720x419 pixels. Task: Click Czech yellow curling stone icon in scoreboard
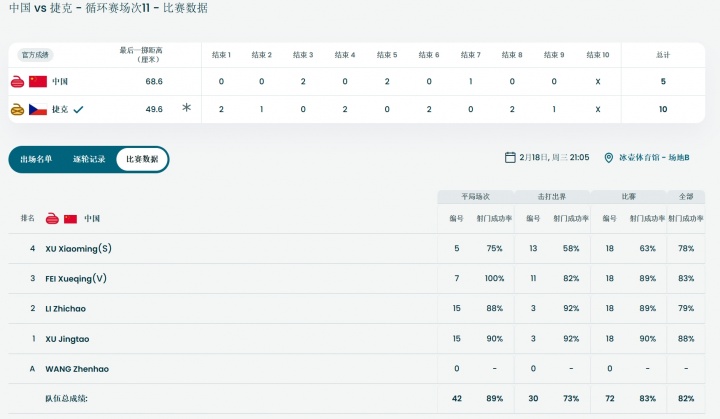point(18,109)
